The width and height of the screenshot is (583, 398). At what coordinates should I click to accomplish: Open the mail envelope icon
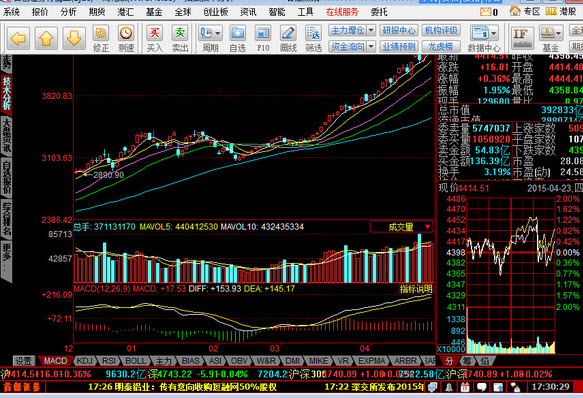(486, 12)
